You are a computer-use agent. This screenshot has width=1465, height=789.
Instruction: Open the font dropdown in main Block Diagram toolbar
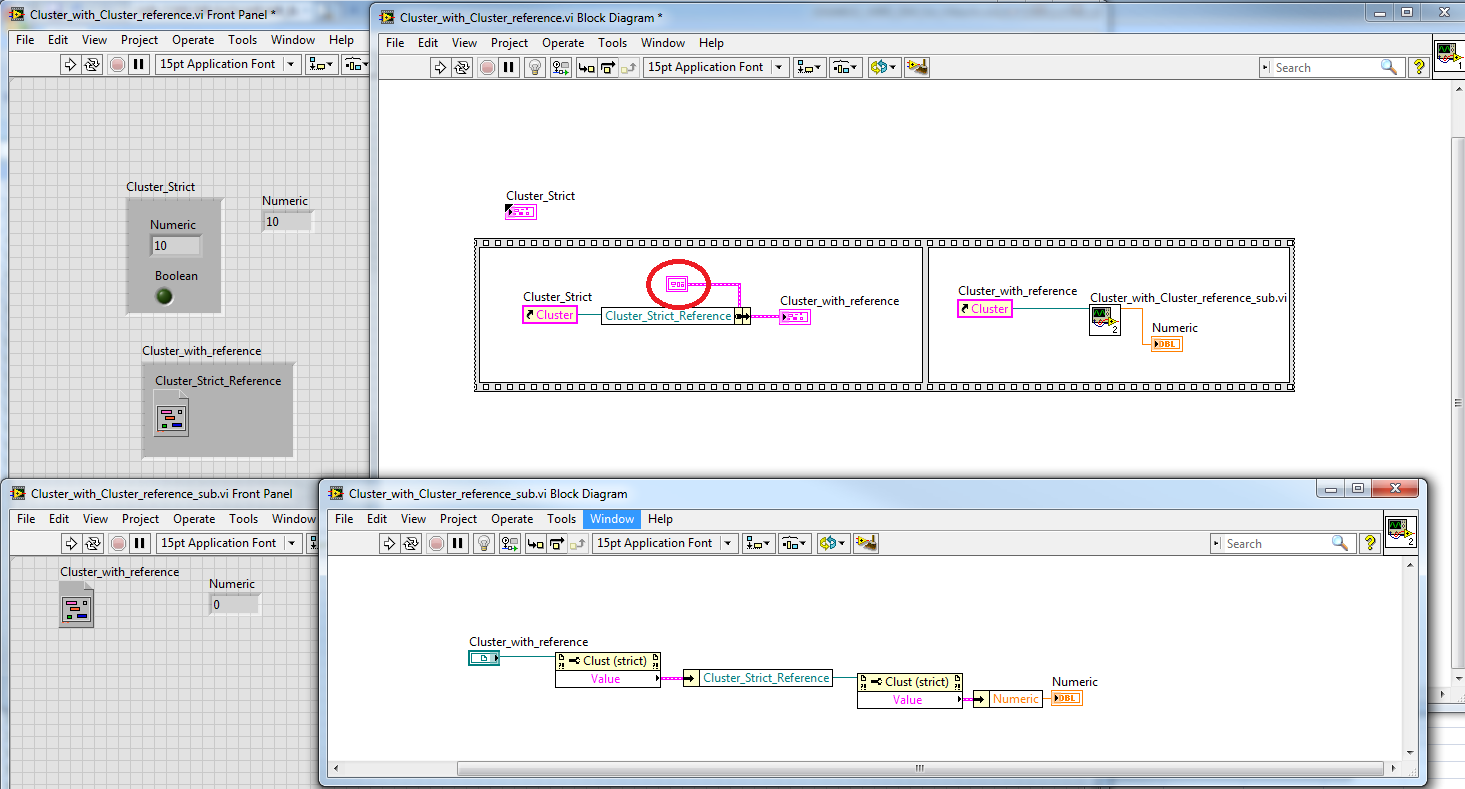pos(716,67)
